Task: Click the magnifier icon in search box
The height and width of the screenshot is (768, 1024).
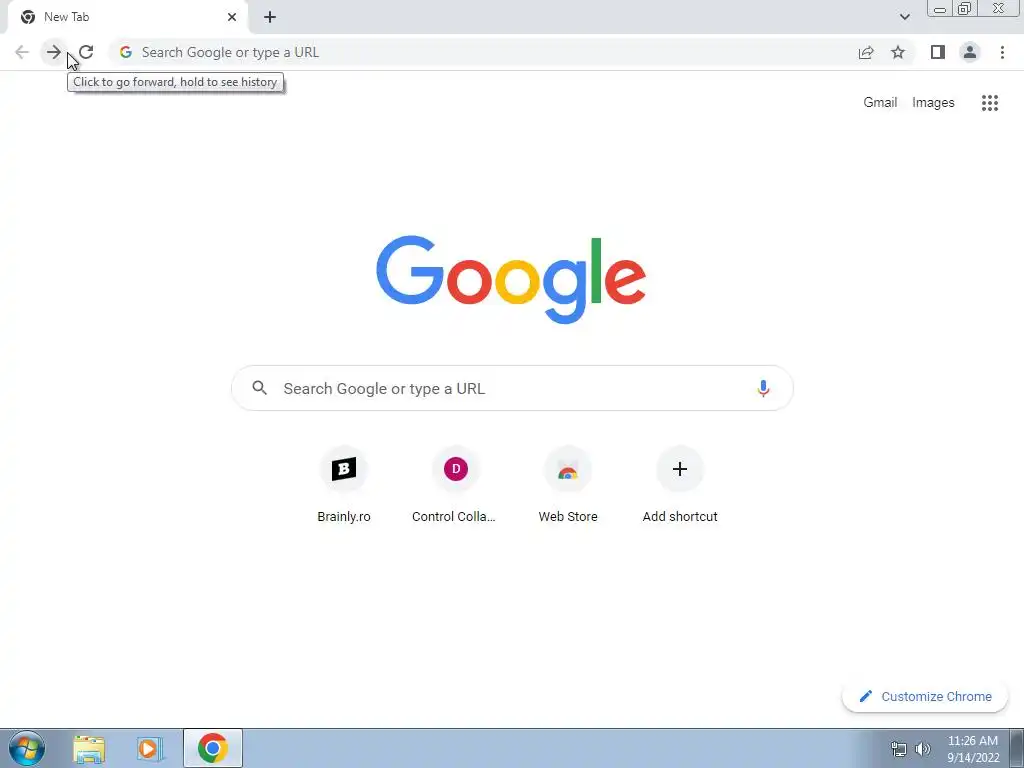Action: pos(260,388)
